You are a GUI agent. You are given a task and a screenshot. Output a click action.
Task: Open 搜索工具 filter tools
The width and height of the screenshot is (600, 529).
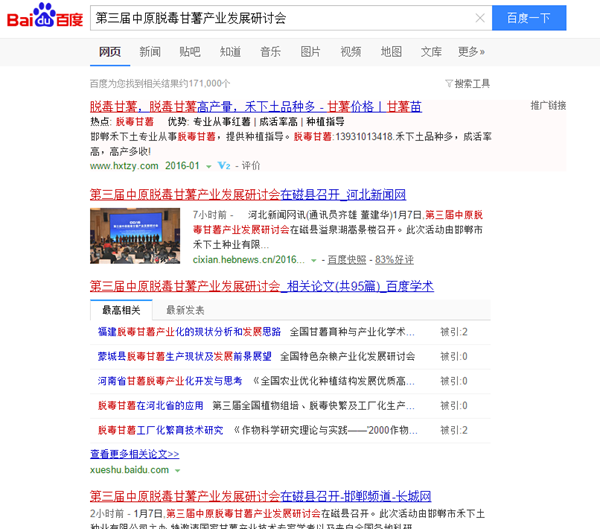[467, 84]
